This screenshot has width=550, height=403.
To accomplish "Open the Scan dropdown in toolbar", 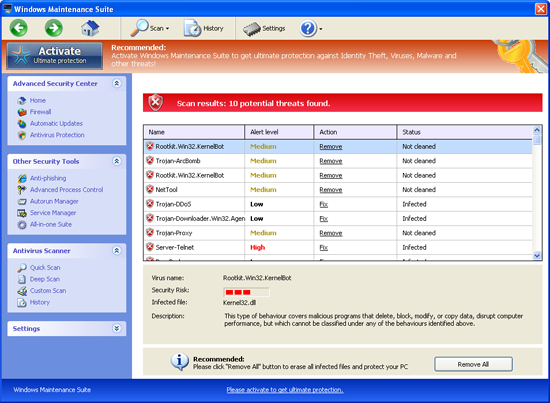I will [x=150, y=28].
